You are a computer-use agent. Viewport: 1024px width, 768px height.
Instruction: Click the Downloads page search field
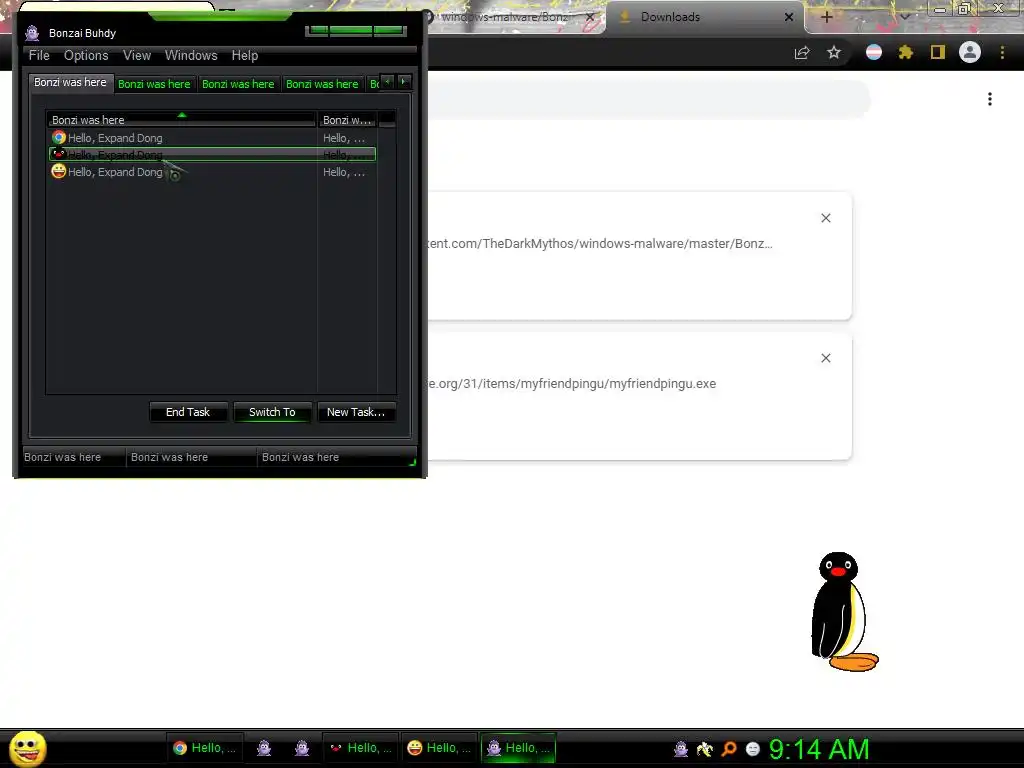pyautogui.click(x=648, y=99)
